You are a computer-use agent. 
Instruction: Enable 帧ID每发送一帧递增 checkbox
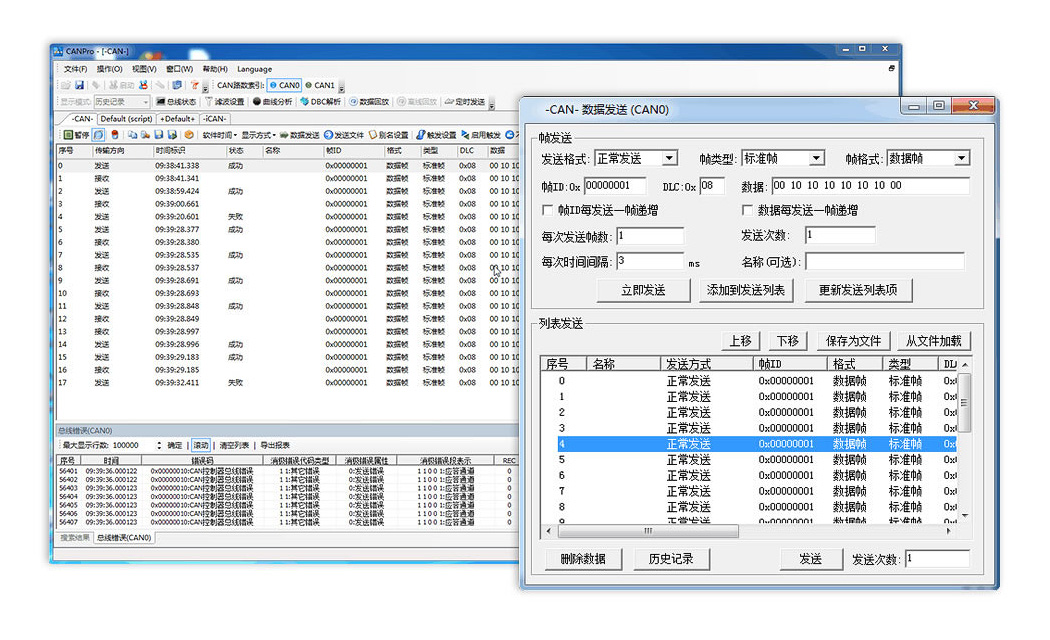click(x=547, y=211)
